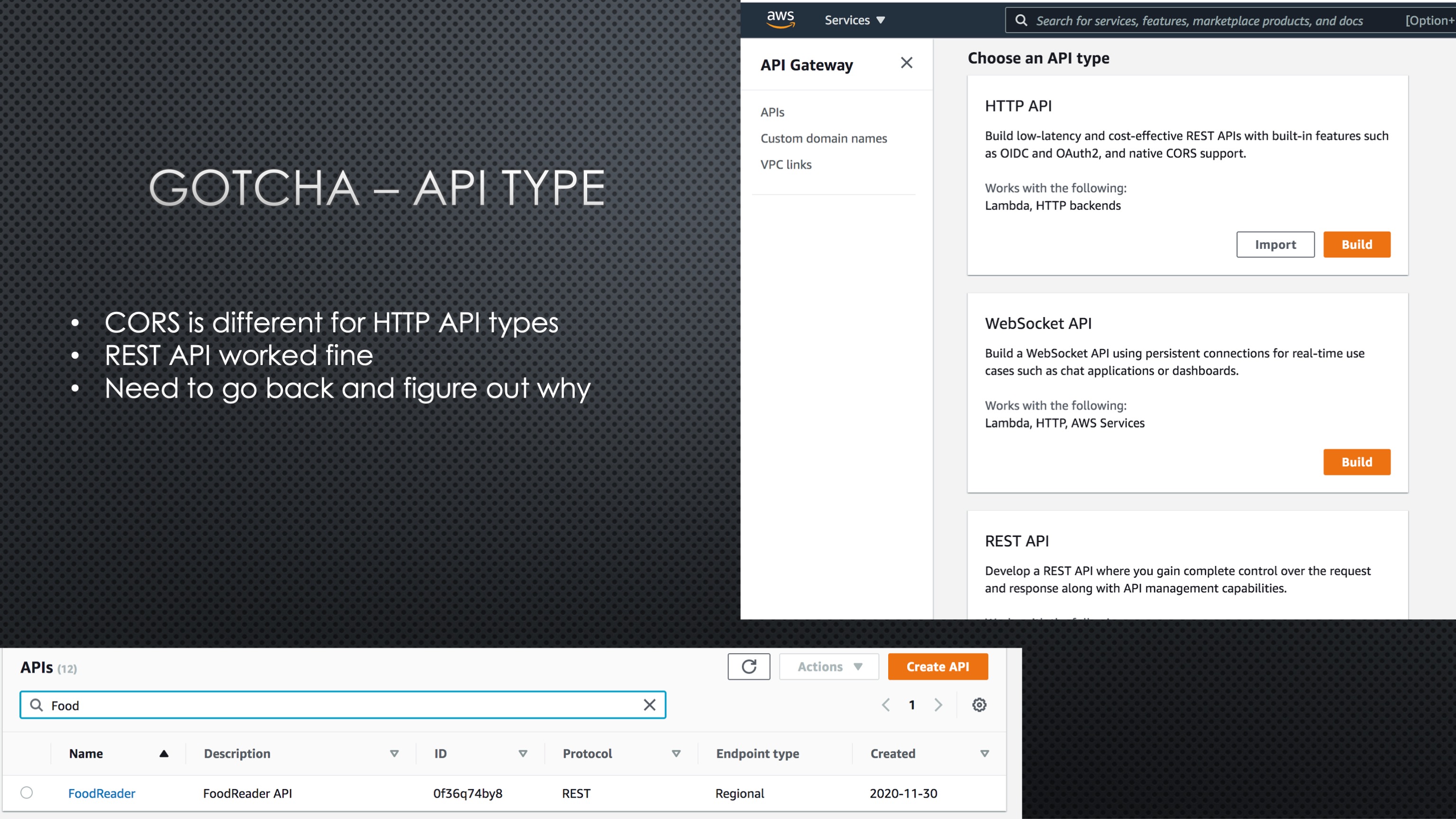Click the FoodReader API description cell
The image size is (1456, 819).
247,793
